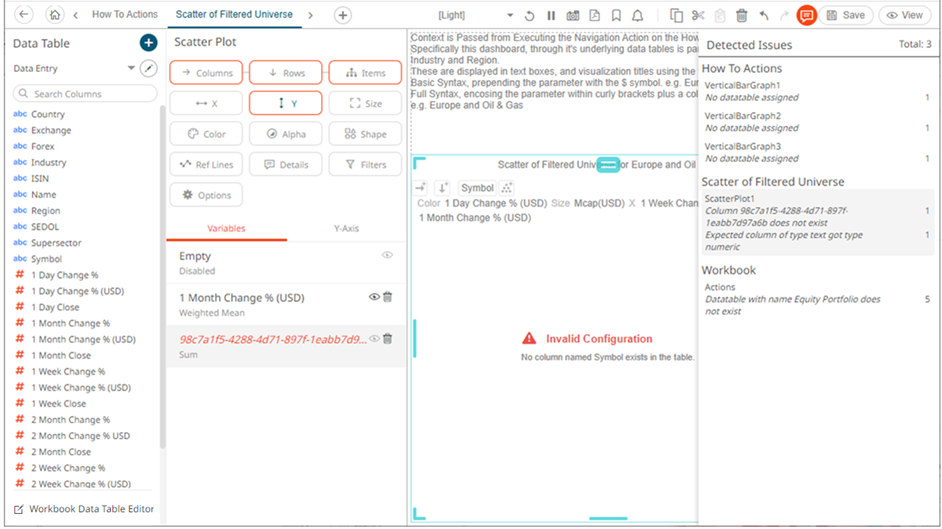
Task: Toggle eye icon for 1 Month Change % (USD)
Action: pos(374,297)
